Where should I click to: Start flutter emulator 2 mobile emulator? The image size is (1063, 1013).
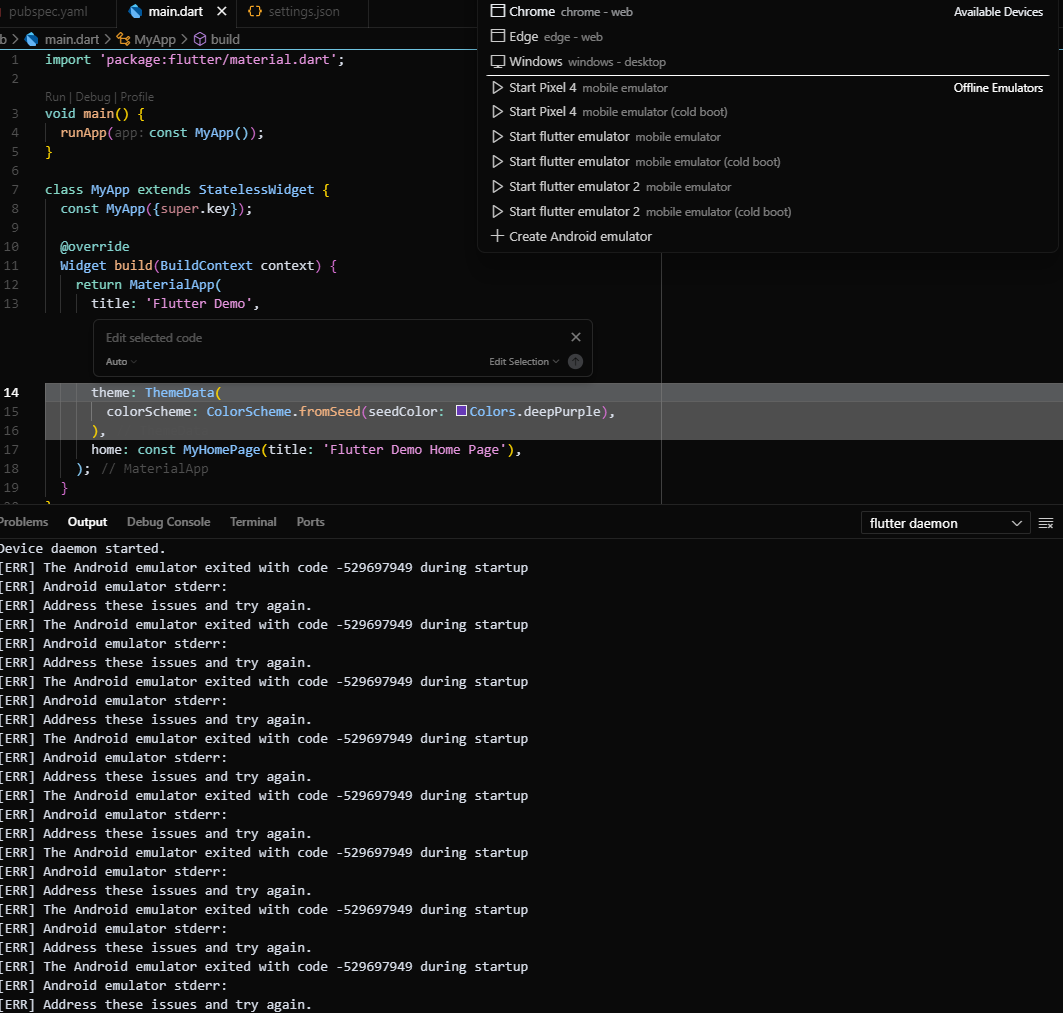[766, 186]
